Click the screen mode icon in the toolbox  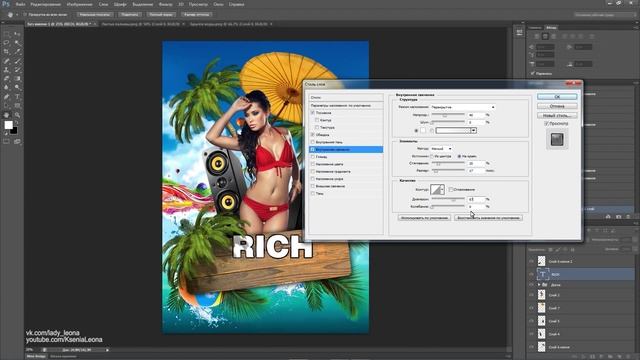click(17, 142)
